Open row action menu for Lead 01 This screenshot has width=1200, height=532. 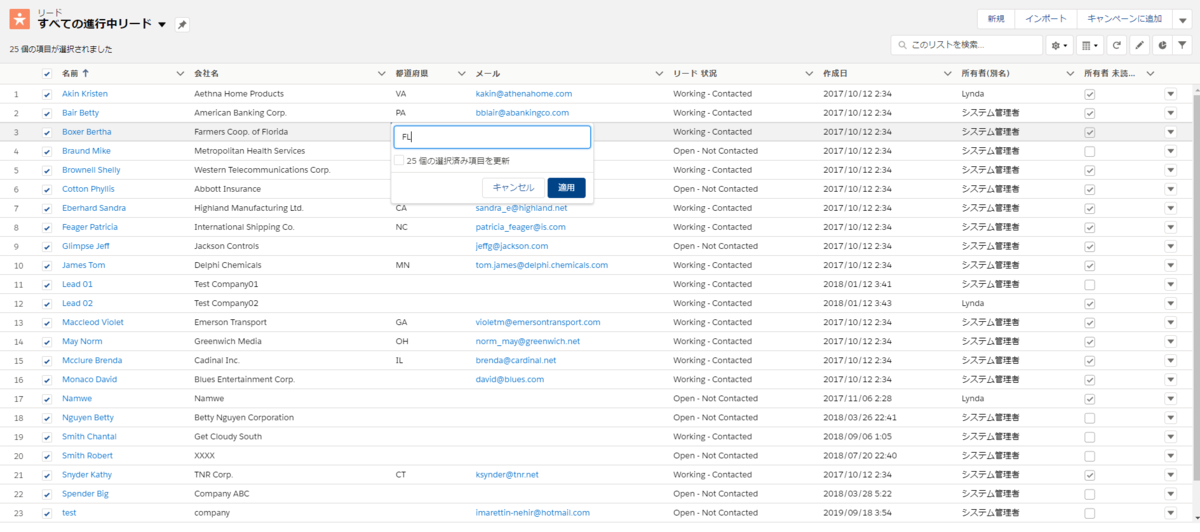(1171, 284)
